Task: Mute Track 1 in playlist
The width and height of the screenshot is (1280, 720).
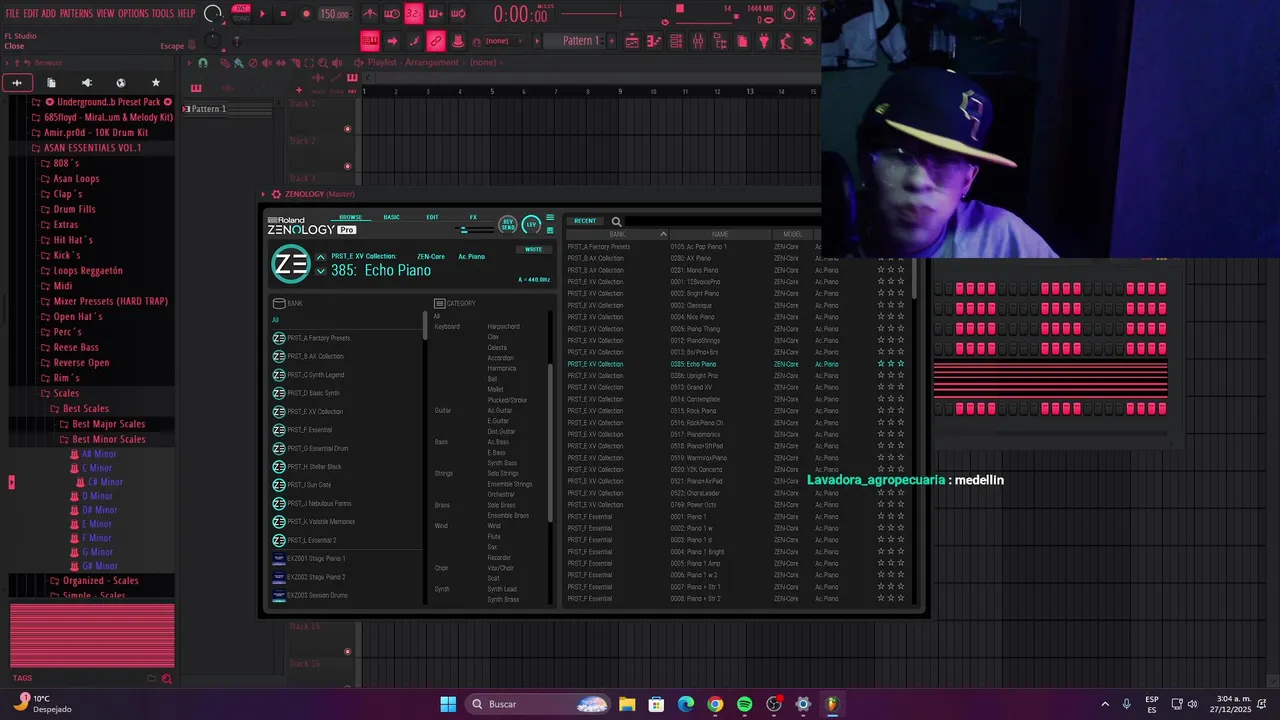Action: coord(347,128)
